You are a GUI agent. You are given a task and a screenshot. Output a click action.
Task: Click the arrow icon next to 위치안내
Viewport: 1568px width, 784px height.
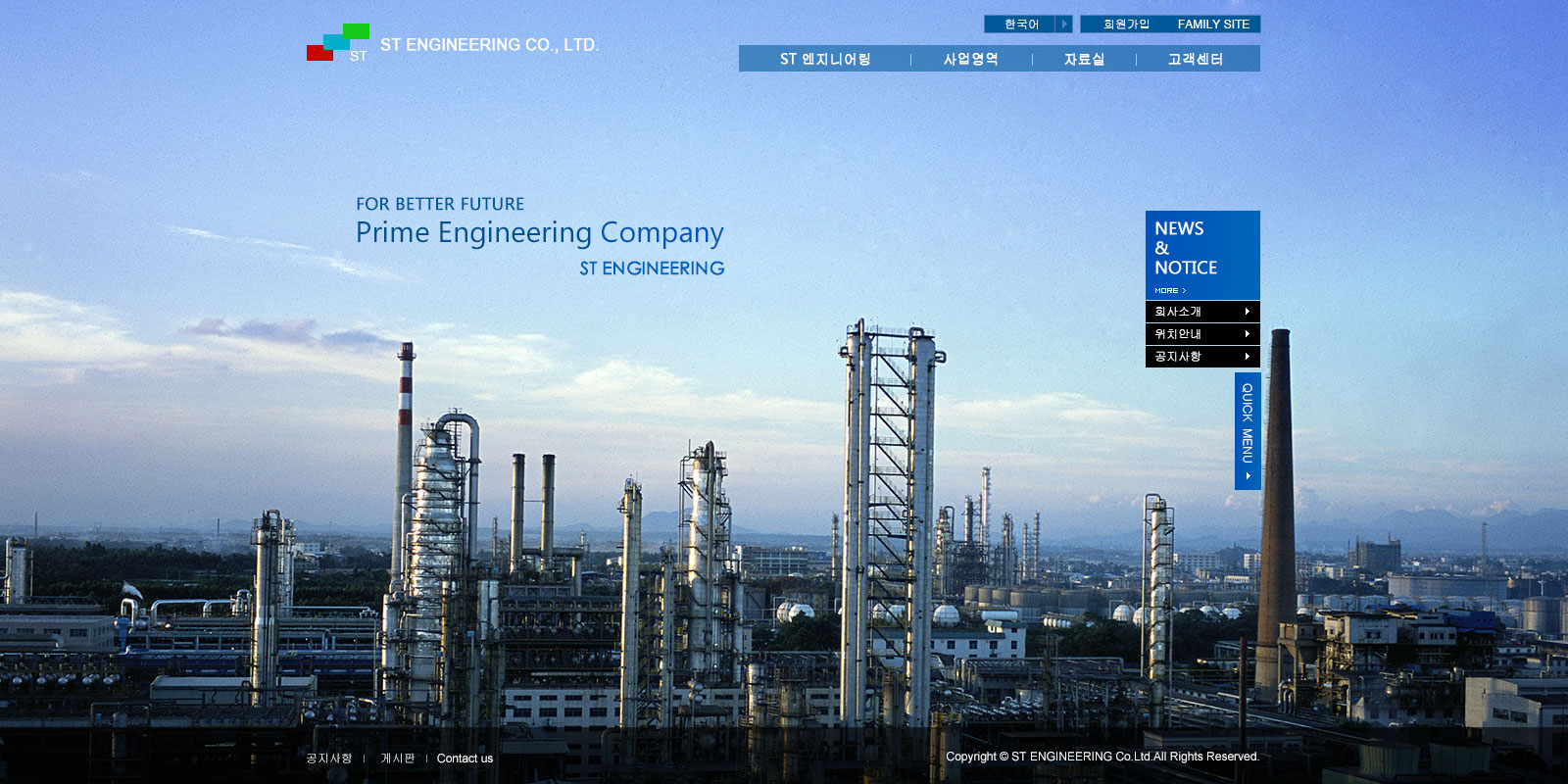click(x=1247, y=334)
